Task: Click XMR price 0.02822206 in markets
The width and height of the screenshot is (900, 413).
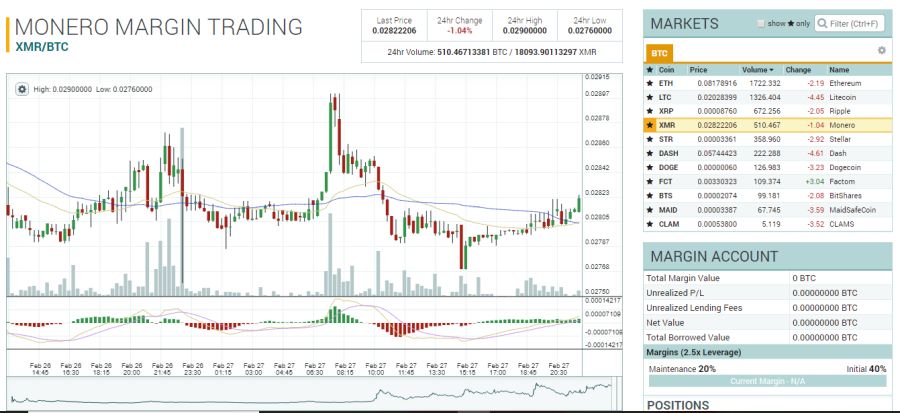Action: click(717, 125)
